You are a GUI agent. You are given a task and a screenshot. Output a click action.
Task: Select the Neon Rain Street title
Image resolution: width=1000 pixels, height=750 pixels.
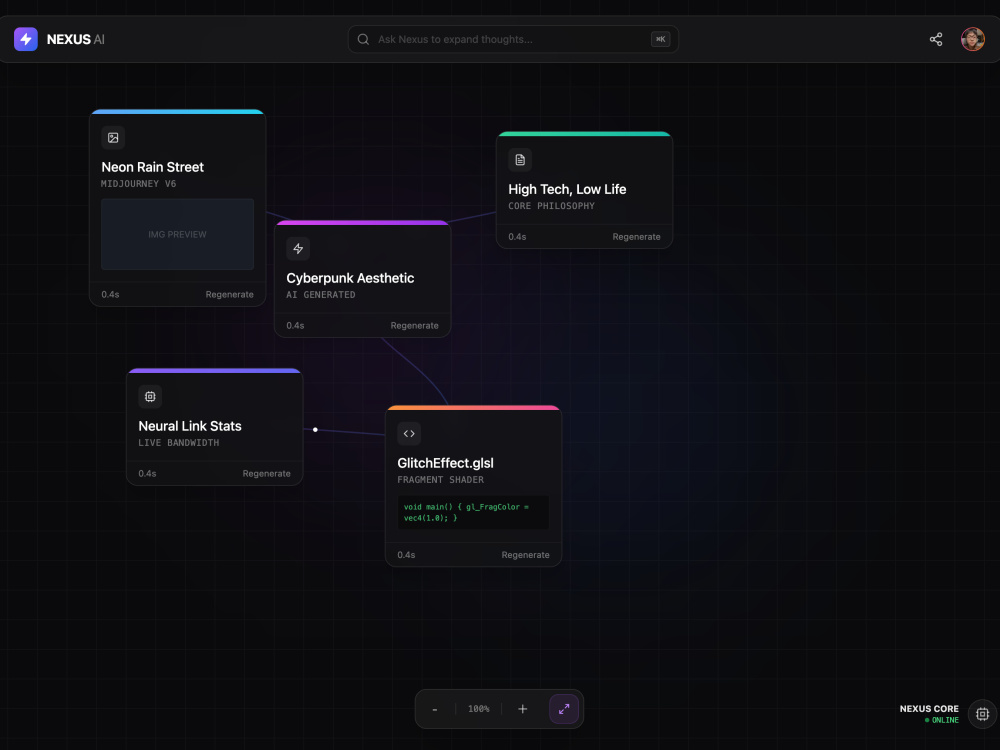click(x=152, y=167)
